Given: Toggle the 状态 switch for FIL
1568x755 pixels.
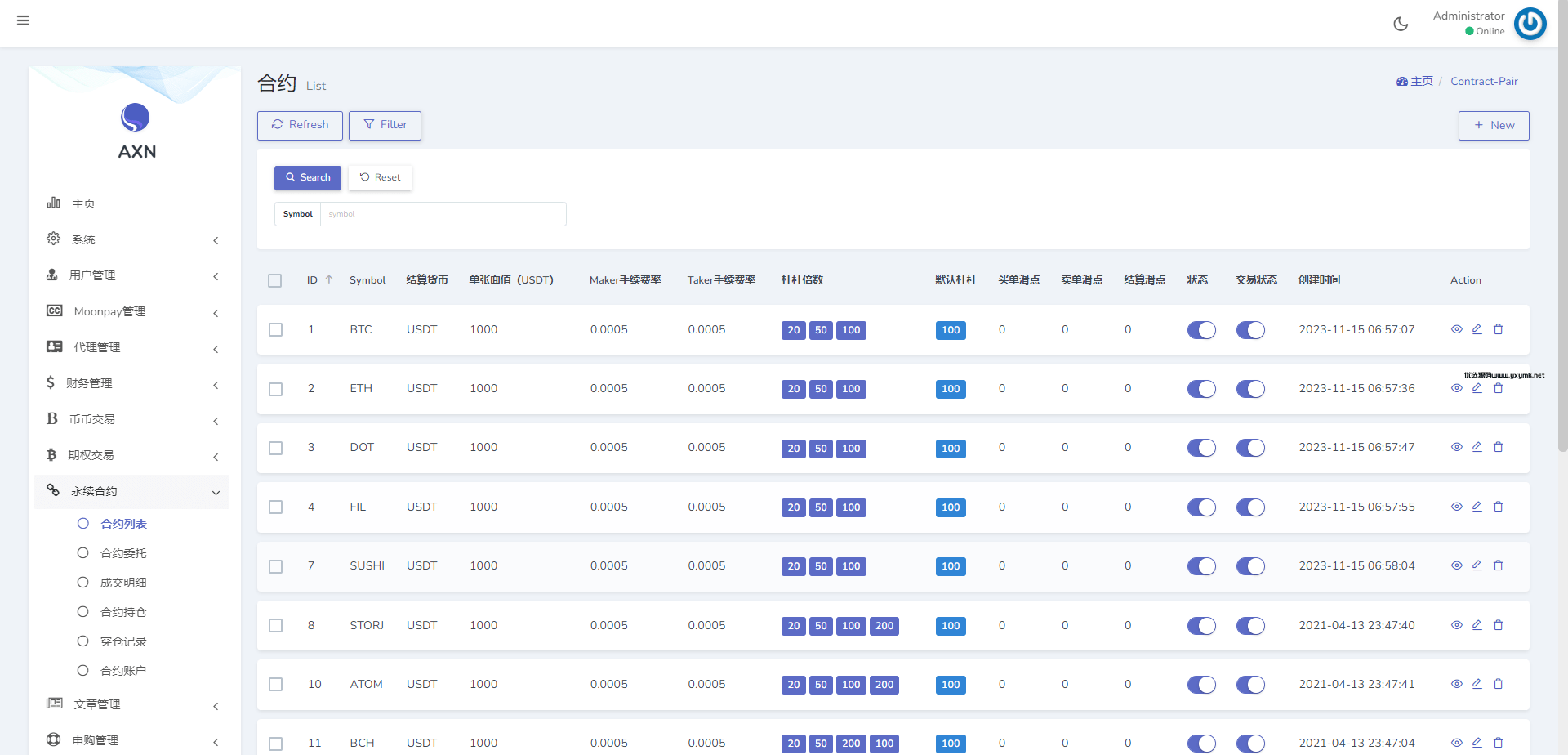Looking at the screenshot, I should pos(1200,507).
